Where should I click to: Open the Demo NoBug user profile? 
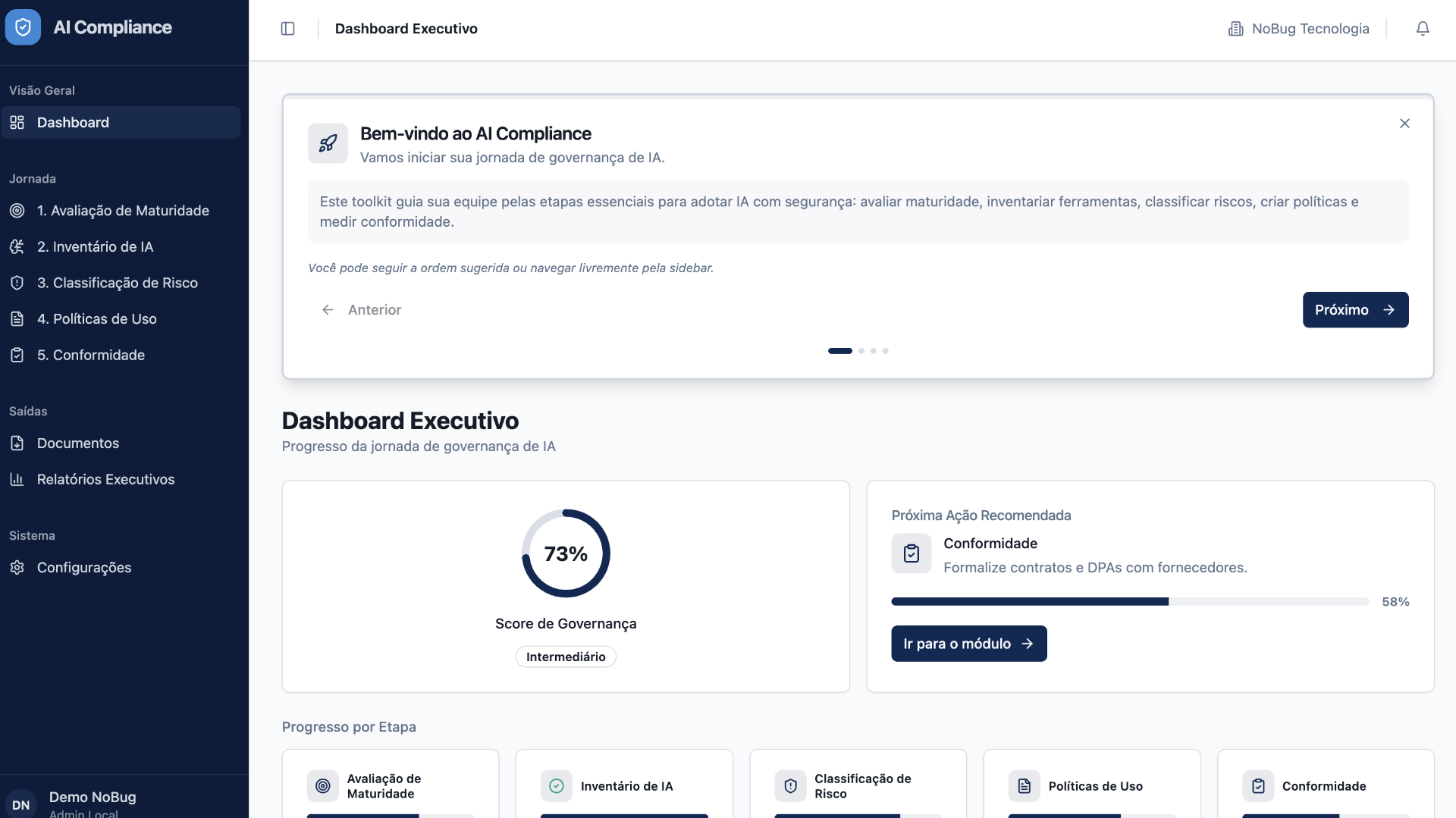click(91, 802)
